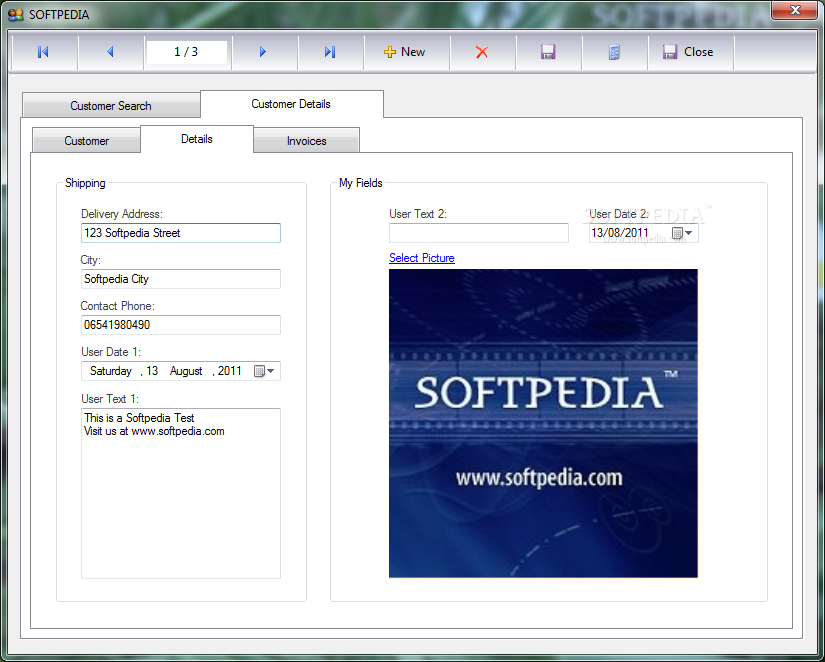Open the User Date 2 calendar dropdown
Screen dimensions: 825x662
[x=682, y=233]
